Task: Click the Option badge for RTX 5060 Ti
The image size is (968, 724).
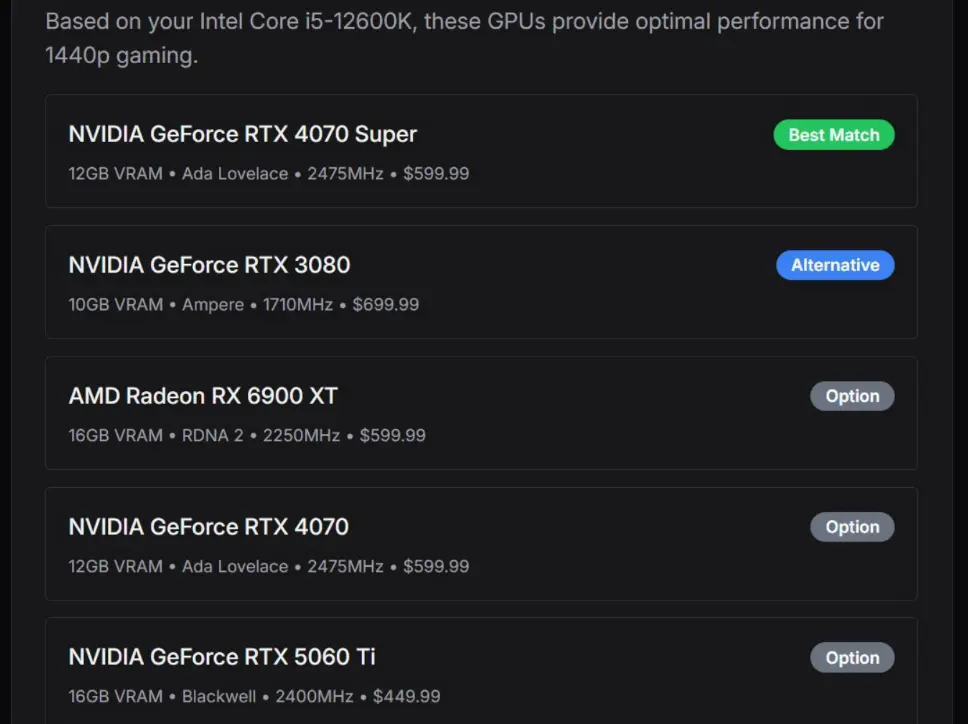Action: click(852, 657)
